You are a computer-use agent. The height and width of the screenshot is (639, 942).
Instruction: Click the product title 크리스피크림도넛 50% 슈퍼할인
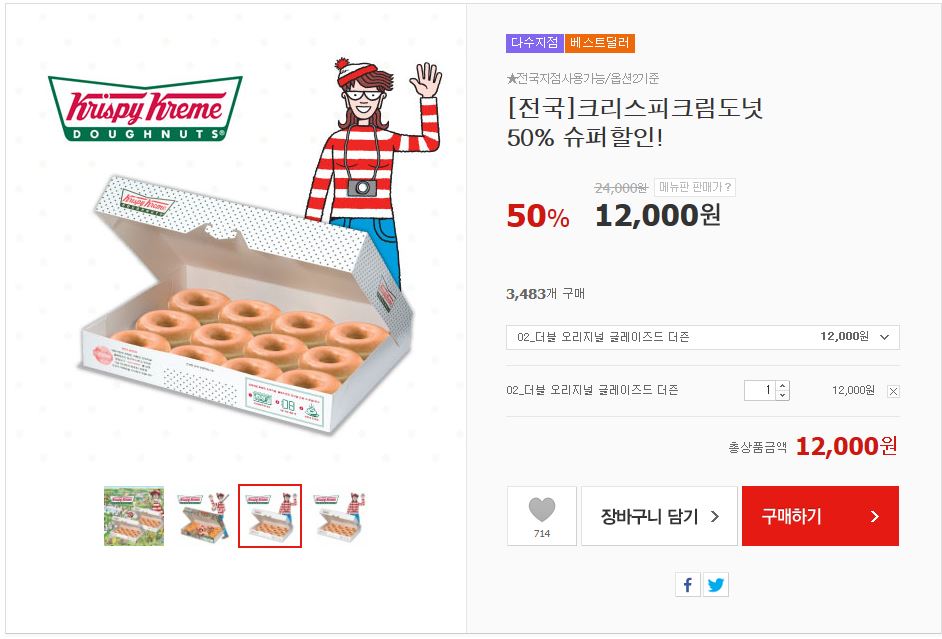click(x=635, y=123)
